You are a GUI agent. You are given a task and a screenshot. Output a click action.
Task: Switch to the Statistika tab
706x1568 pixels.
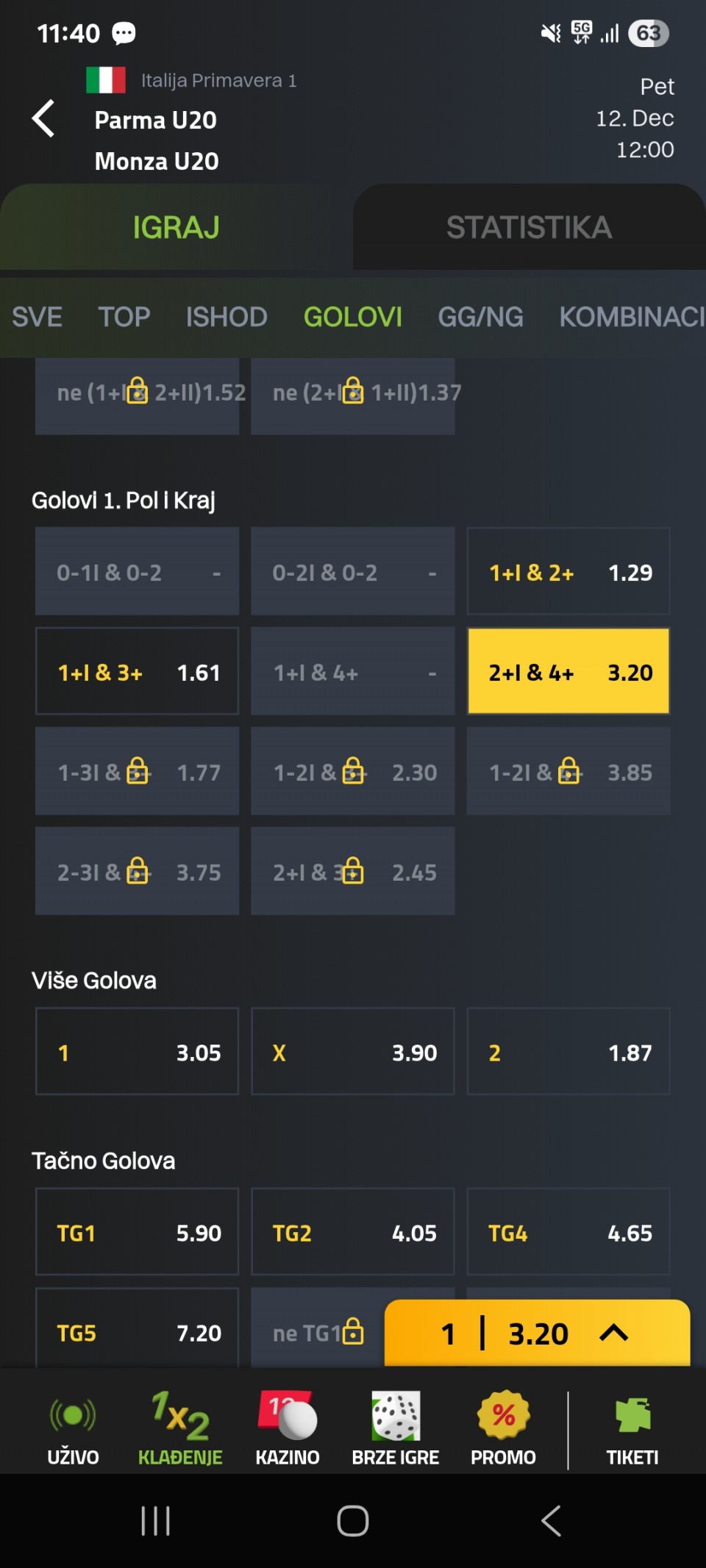[529, 228]
